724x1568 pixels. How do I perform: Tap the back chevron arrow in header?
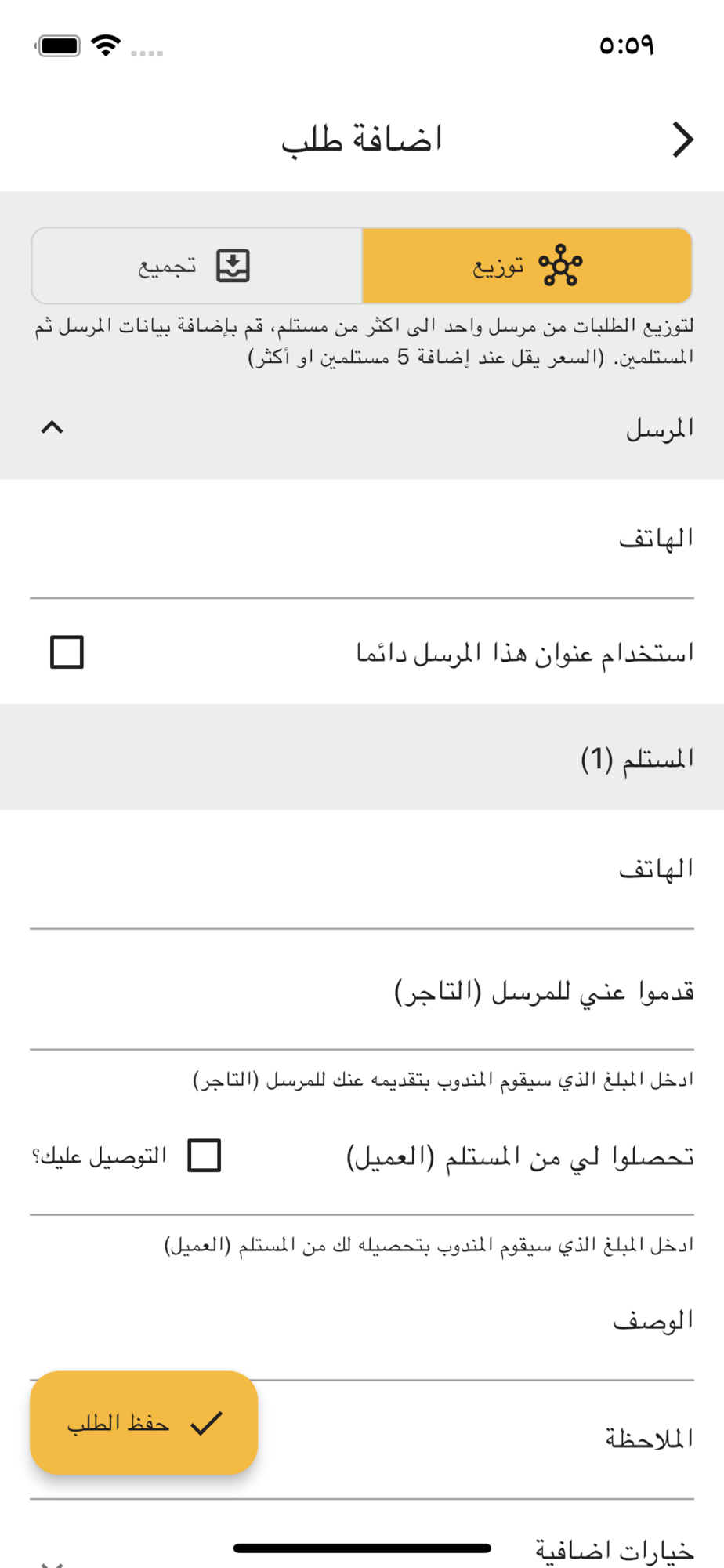pyautogui.click(x=682, y=140)
